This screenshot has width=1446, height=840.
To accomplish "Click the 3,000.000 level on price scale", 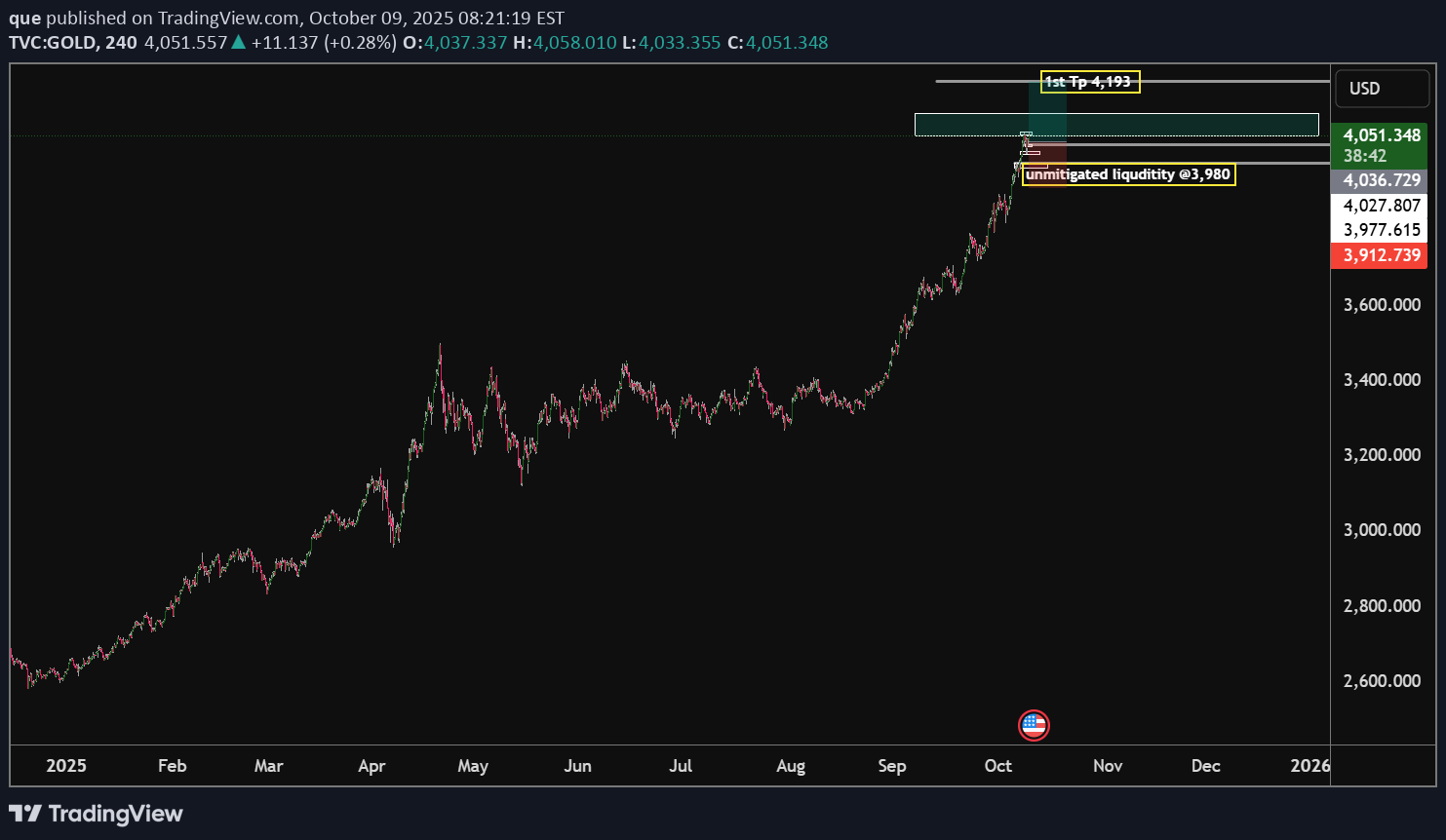I will 1381,530.
